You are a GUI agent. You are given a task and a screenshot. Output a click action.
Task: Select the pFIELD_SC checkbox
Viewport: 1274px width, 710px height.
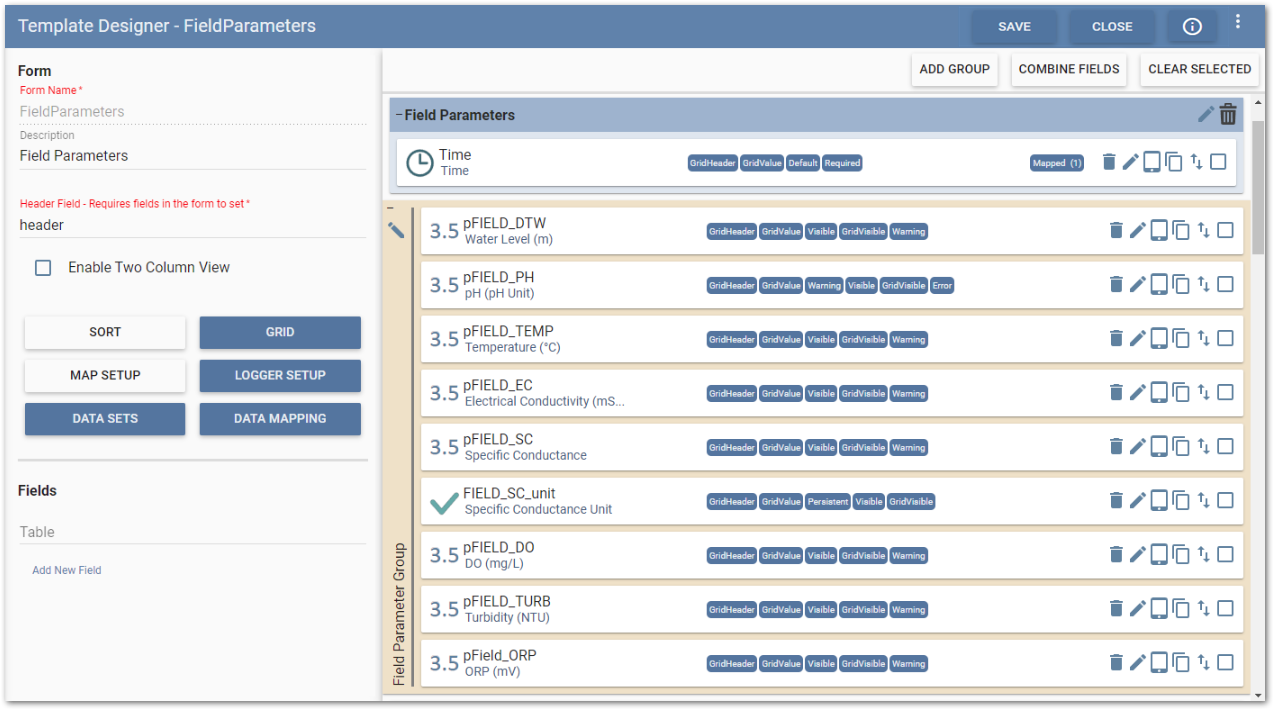pos(1225,446)
